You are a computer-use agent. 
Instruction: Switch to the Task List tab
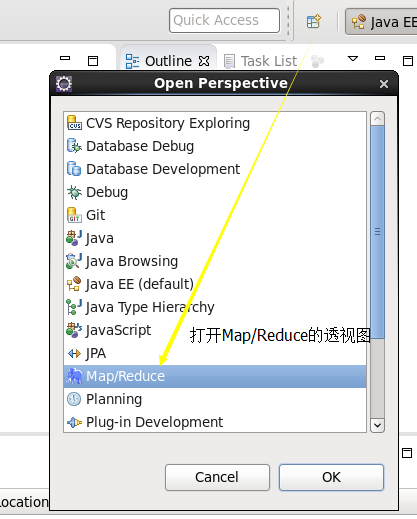[x=260, y=61]
